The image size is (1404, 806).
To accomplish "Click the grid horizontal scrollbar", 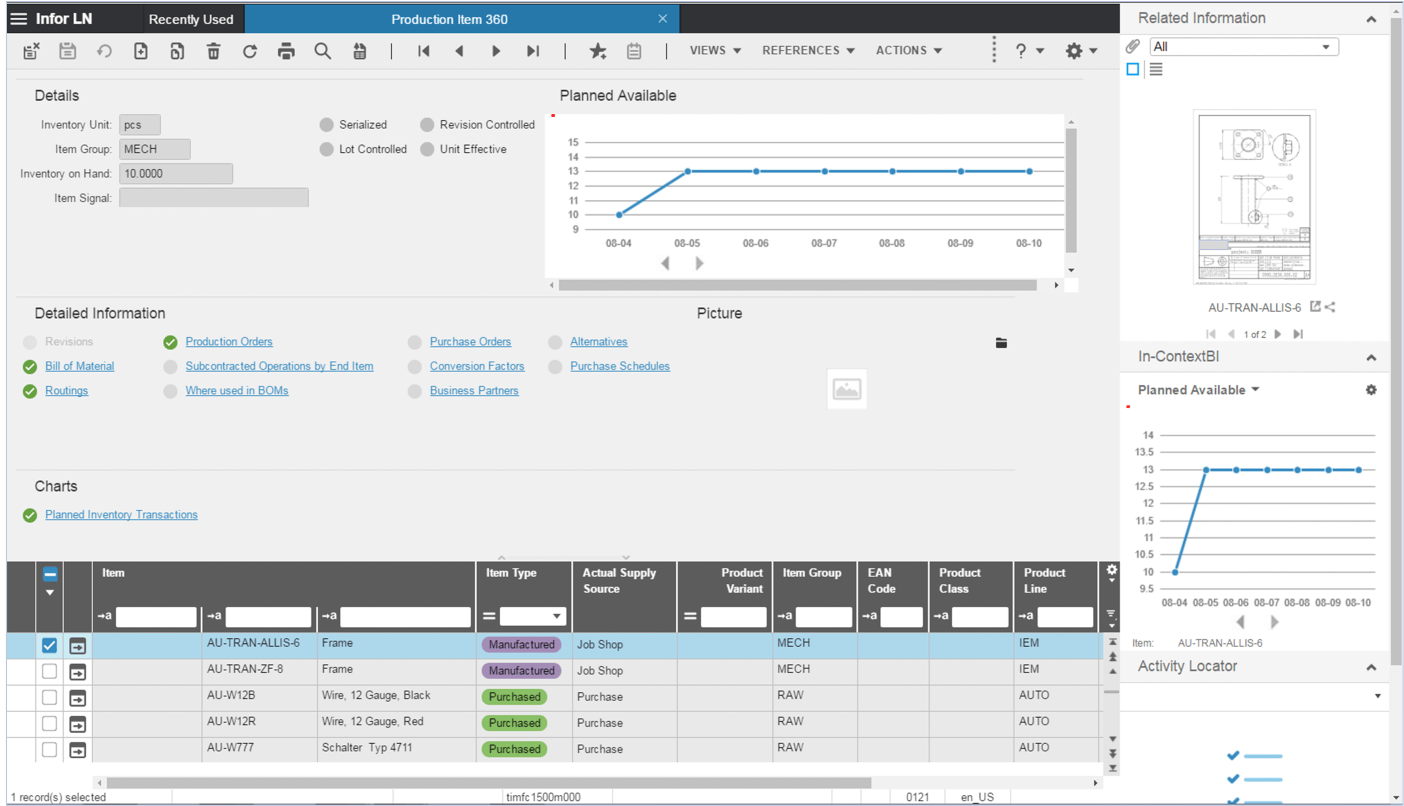I will (488, 783).
